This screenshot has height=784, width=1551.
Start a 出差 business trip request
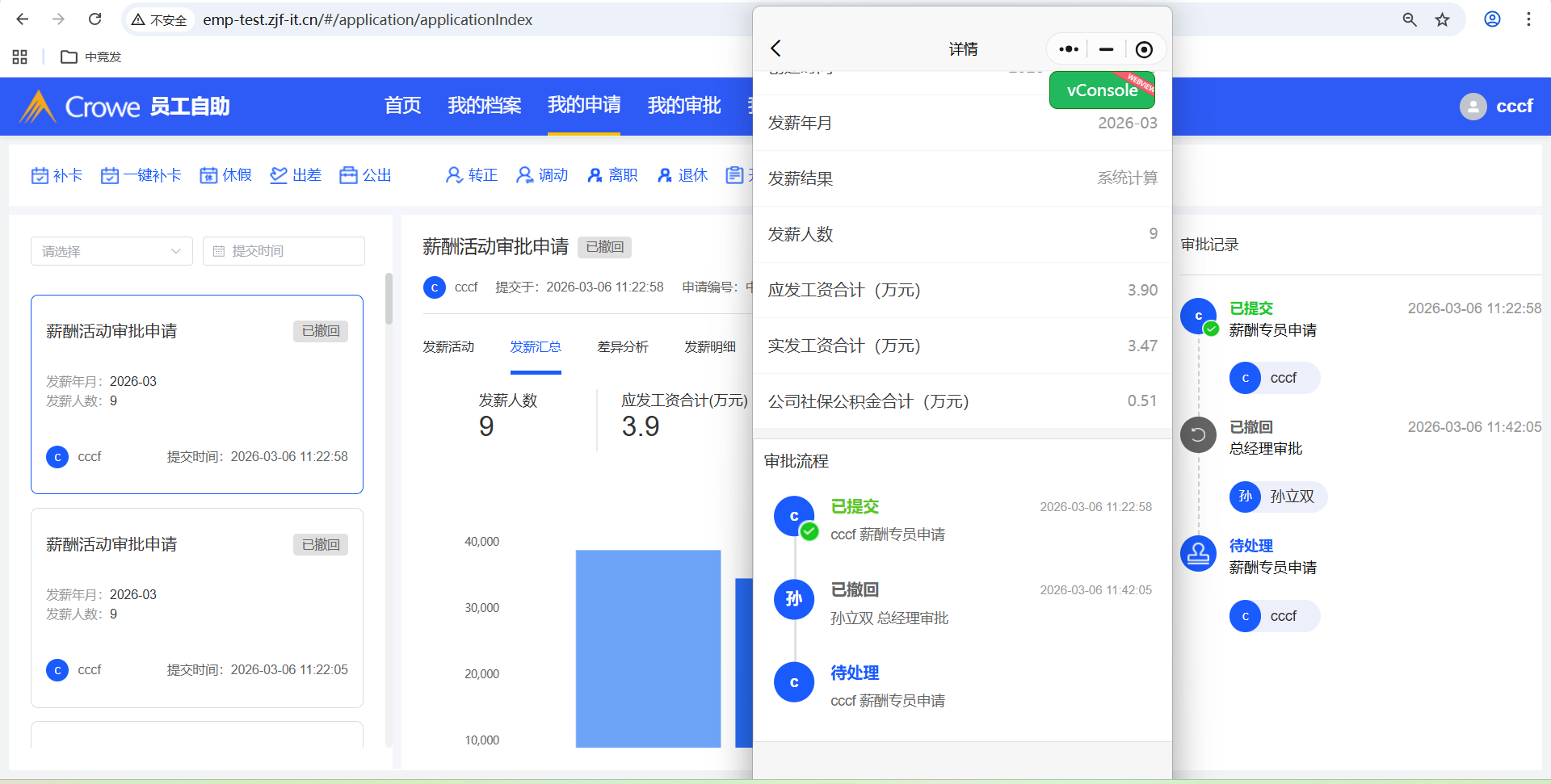pyautogui.click(x=296, y=175)
